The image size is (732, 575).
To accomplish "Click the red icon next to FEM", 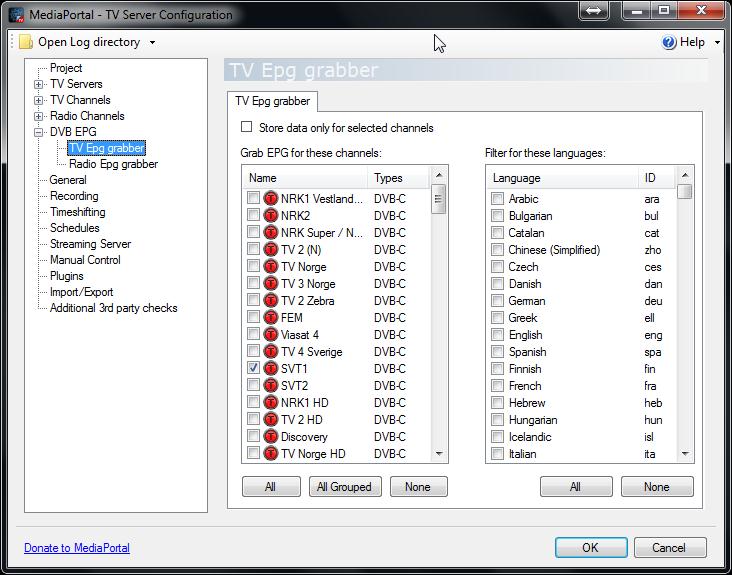I will point(271,317).
